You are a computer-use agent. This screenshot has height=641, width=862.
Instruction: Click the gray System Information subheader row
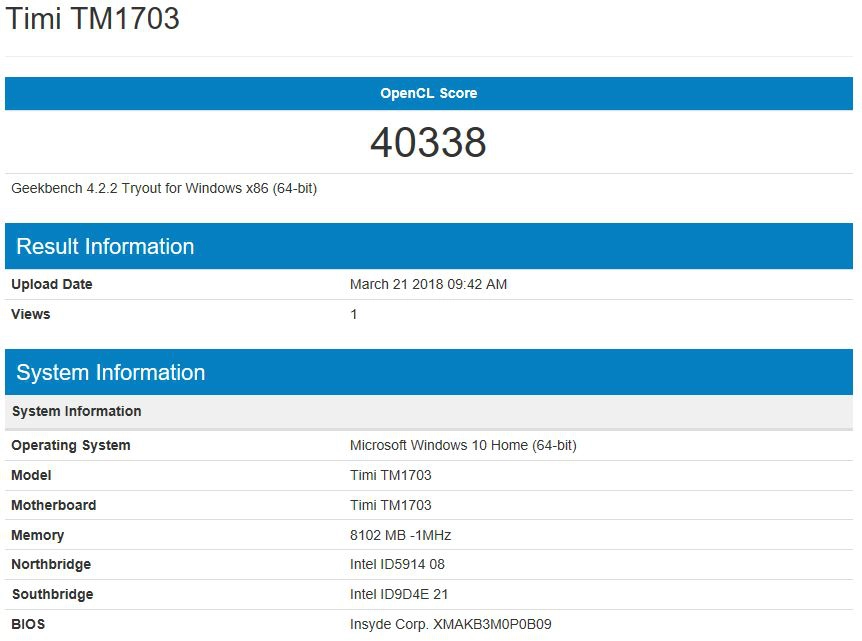coord(429,412)
